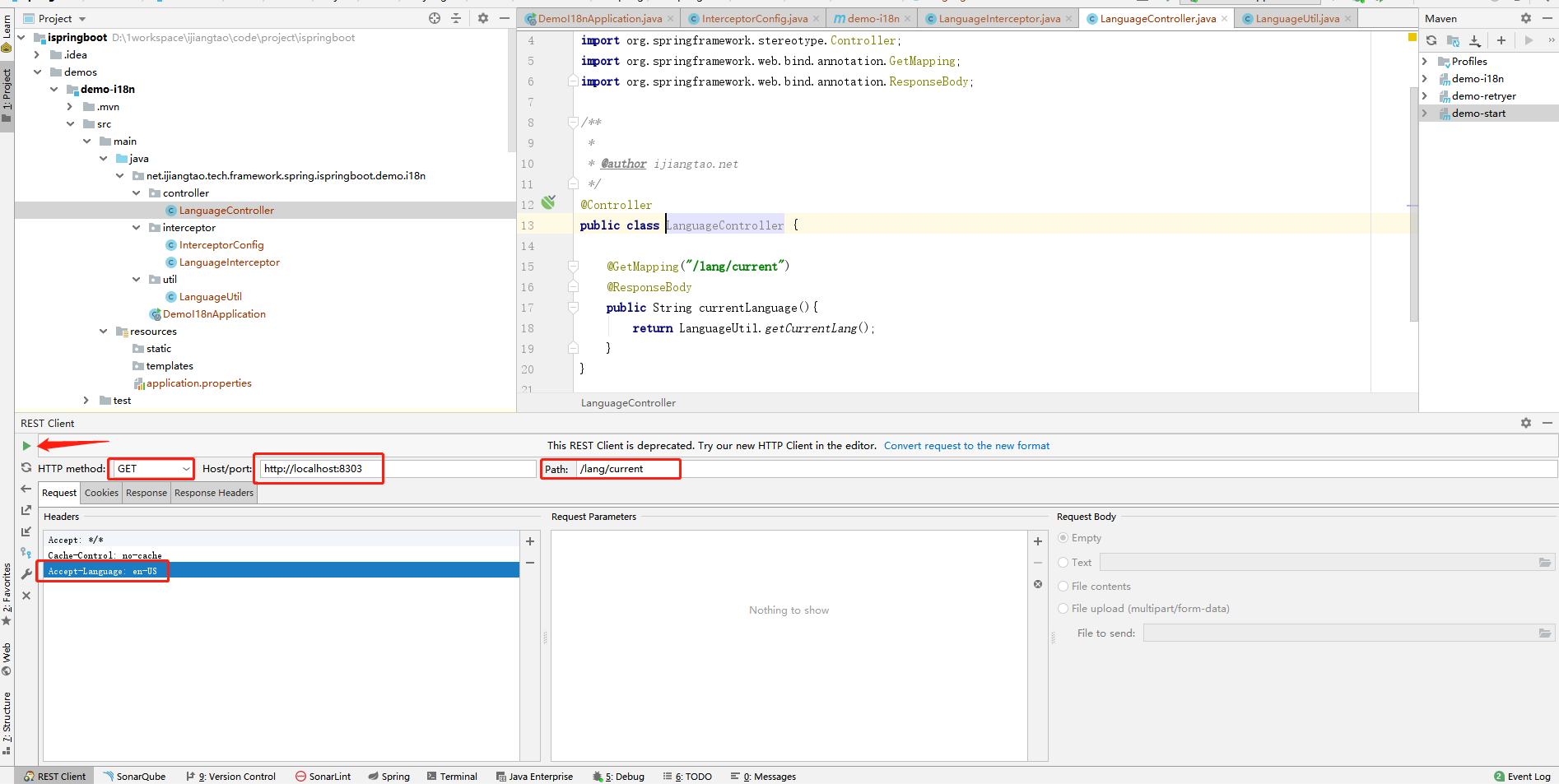The image size is (1559, 784).
Task: Select File contents request body option
Action: (x=1063, y=587)
